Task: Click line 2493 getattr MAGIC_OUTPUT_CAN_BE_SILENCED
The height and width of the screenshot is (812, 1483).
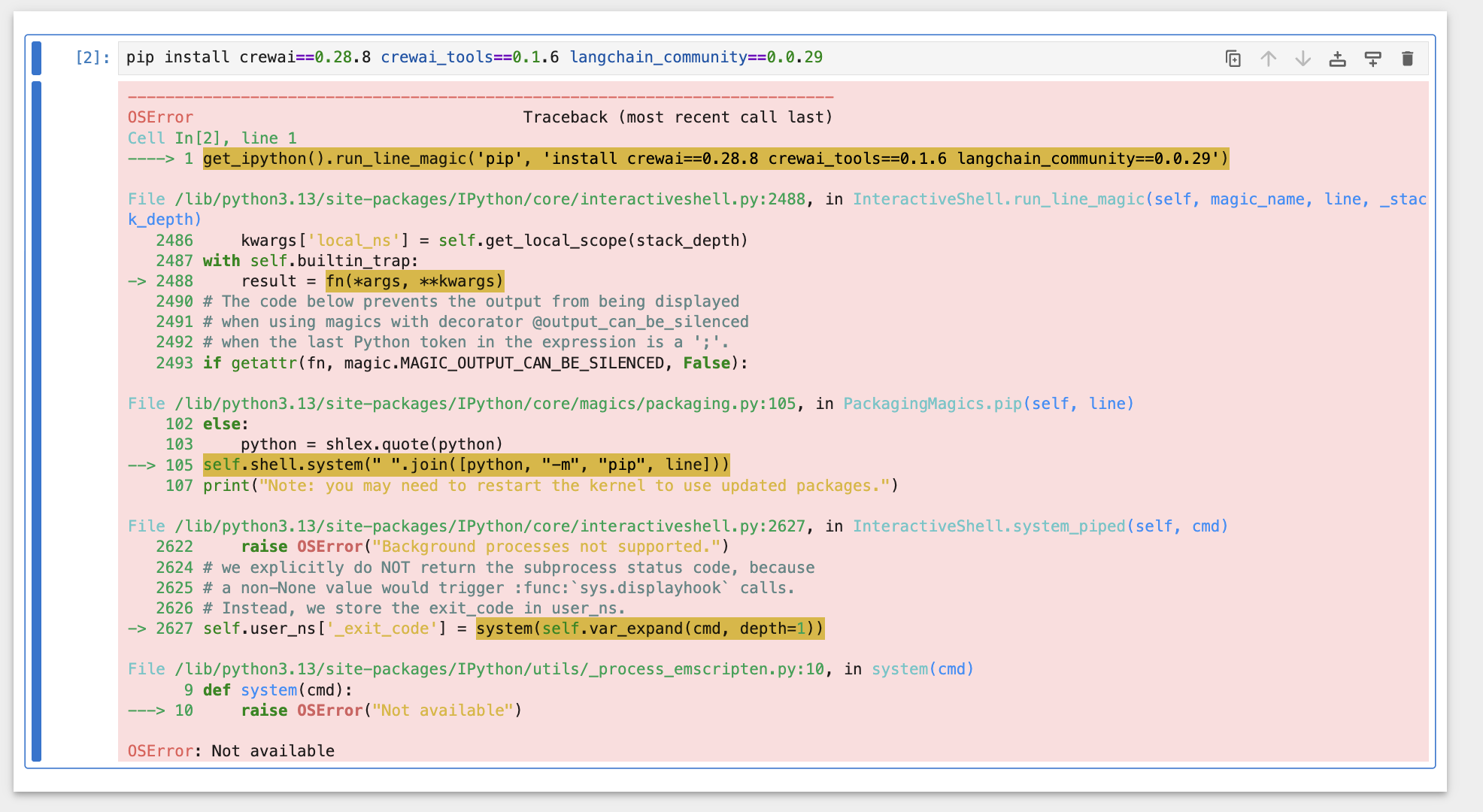Action: coord(475,363)
